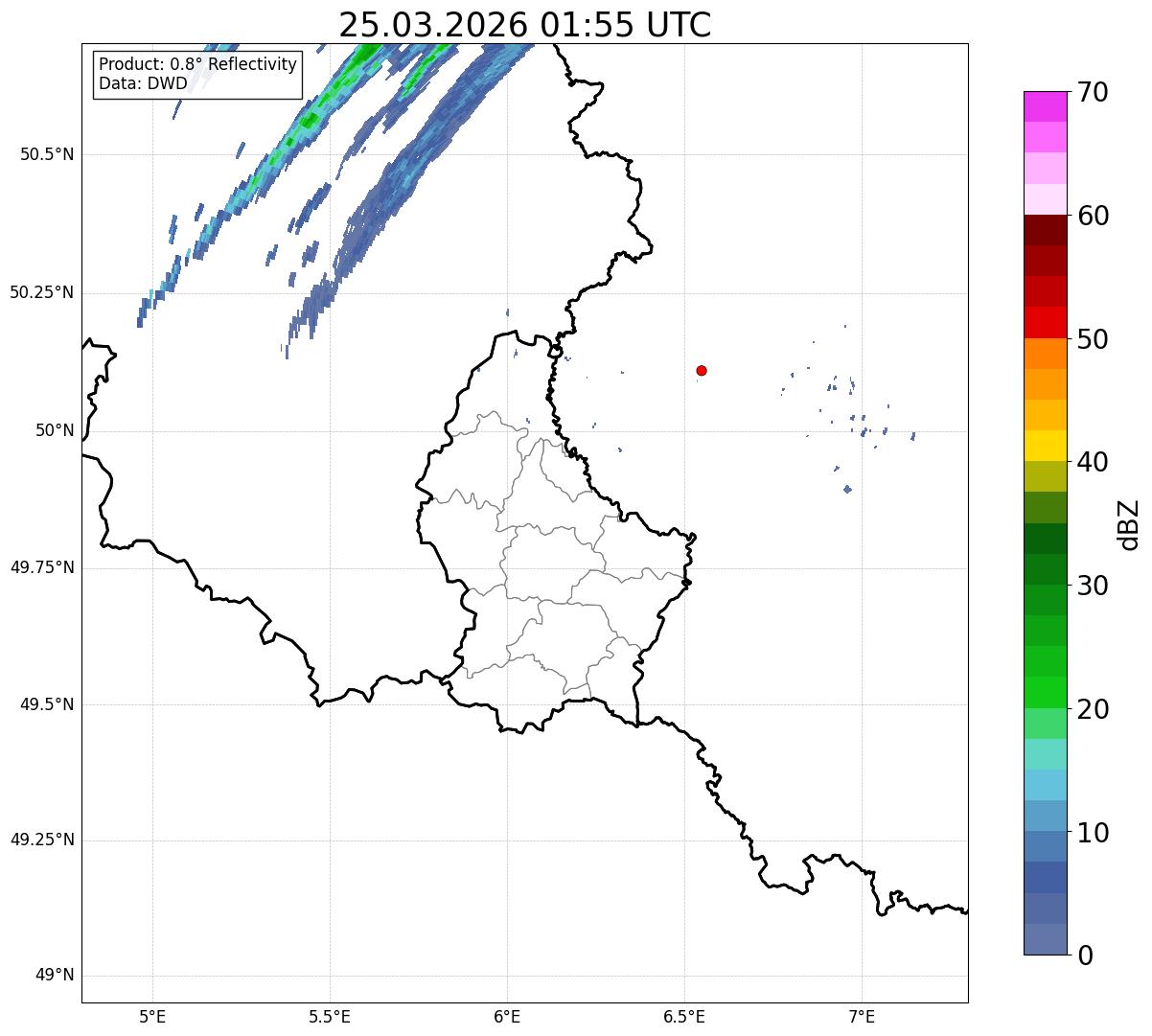Pick the dark maroon swatch below 60
This screenshot has width=1152, height=1036.
pos(1045,230)
